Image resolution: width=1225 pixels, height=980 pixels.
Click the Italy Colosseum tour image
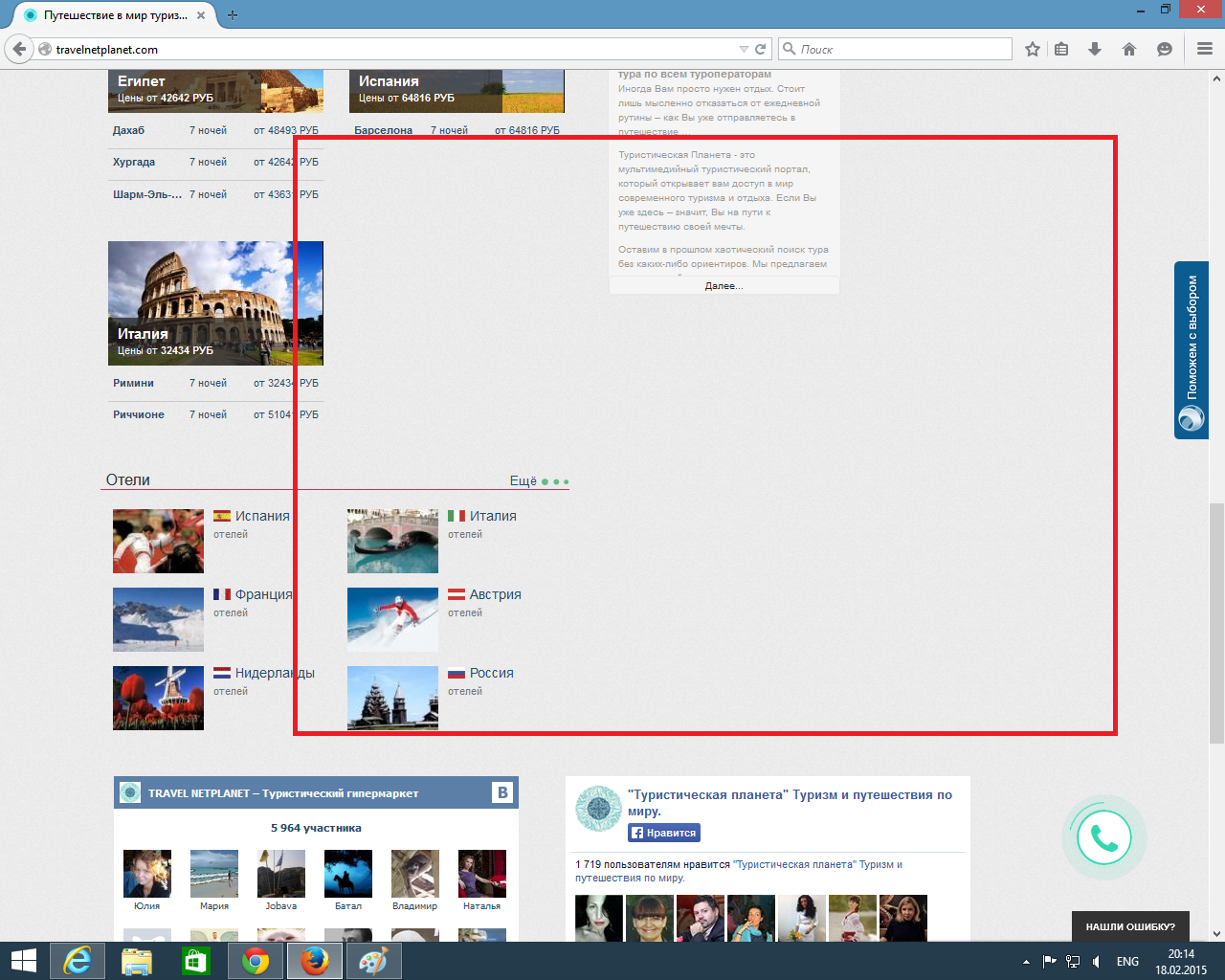(x=215, y=302)
